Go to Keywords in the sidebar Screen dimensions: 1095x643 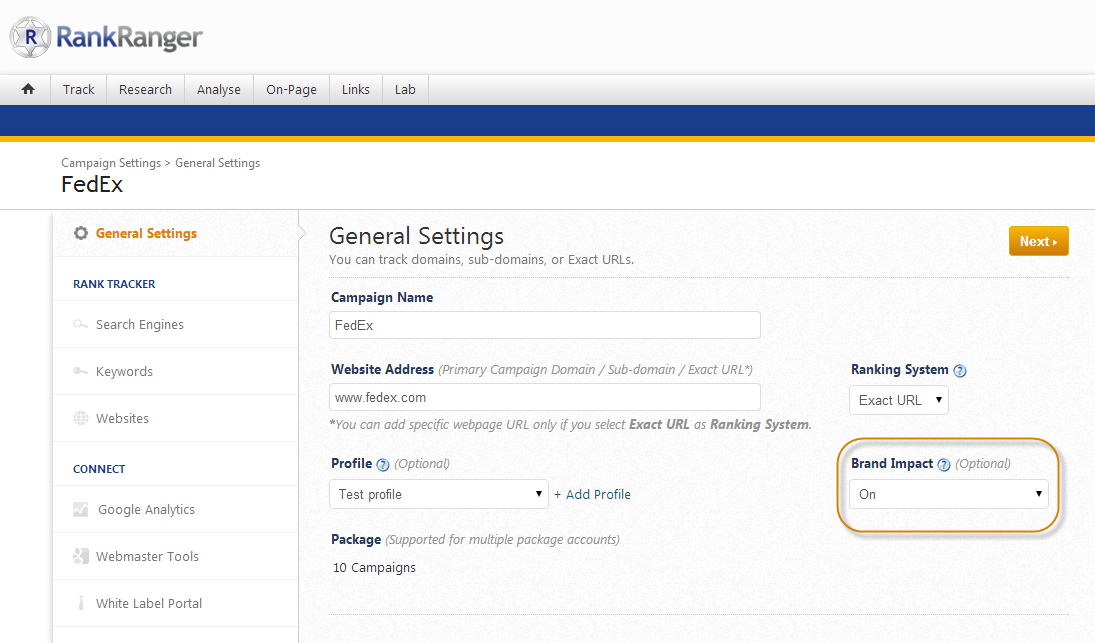[x=124, y=372]
